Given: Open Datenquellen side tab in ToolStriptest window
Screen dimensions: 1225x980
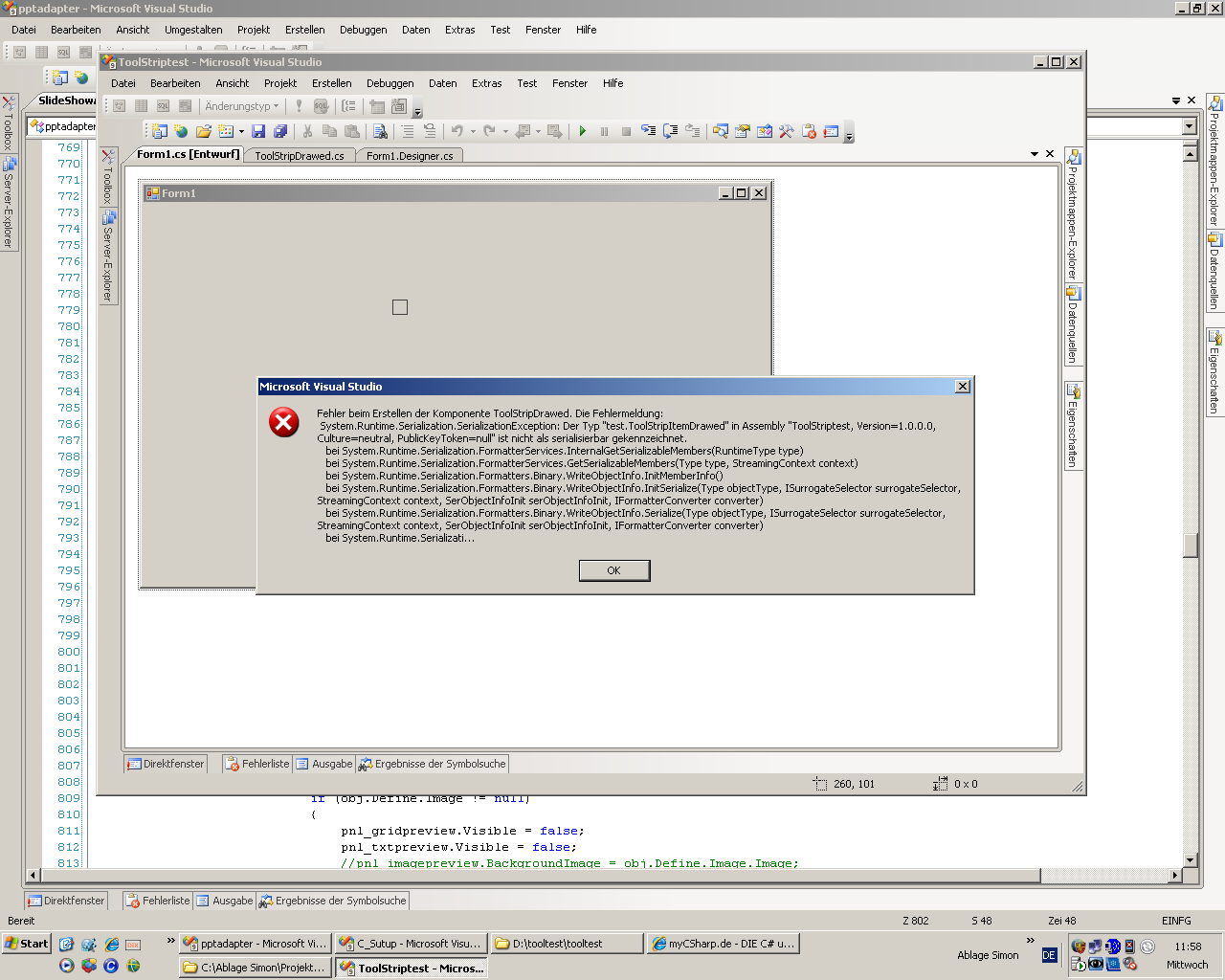Looking at the screenshot, I should point(1073,324).
